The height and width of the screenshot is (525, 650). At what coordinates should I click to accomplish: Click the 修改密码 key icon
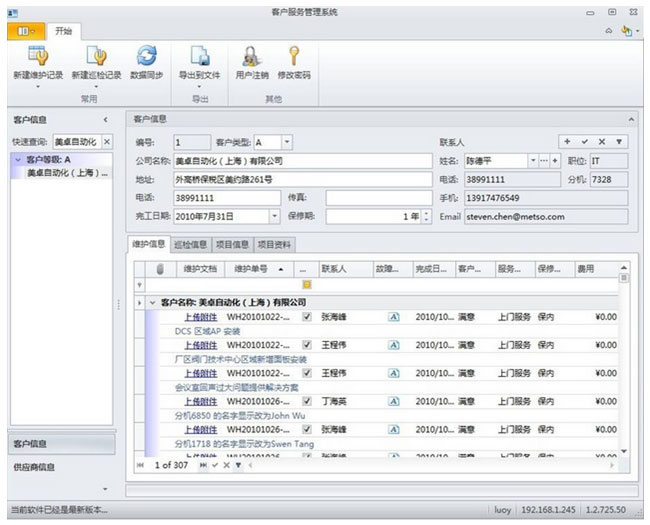(293, 56)
